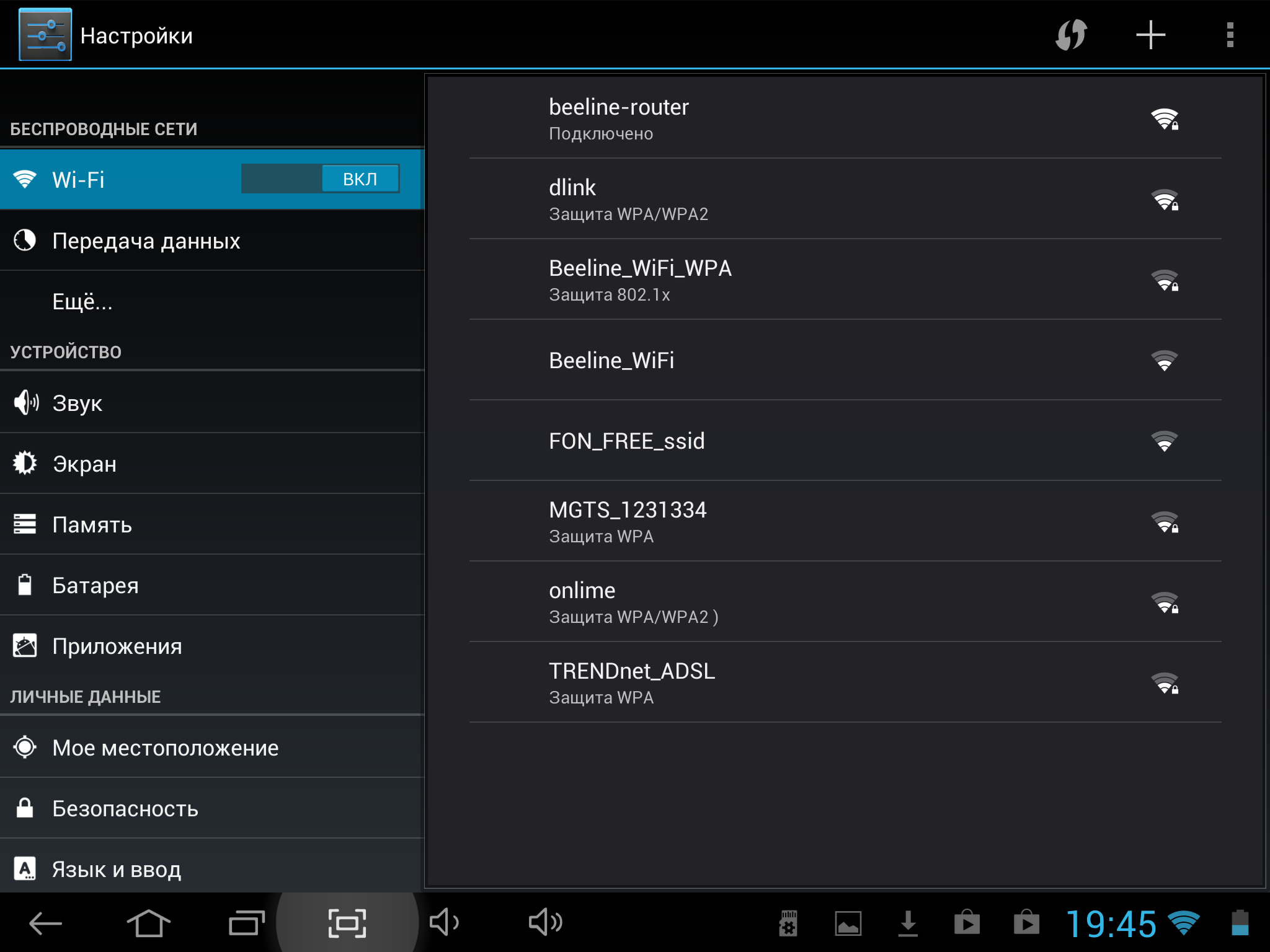Open Экран display settings
This screenshot has width=1270, height=952.
[212, 464]
